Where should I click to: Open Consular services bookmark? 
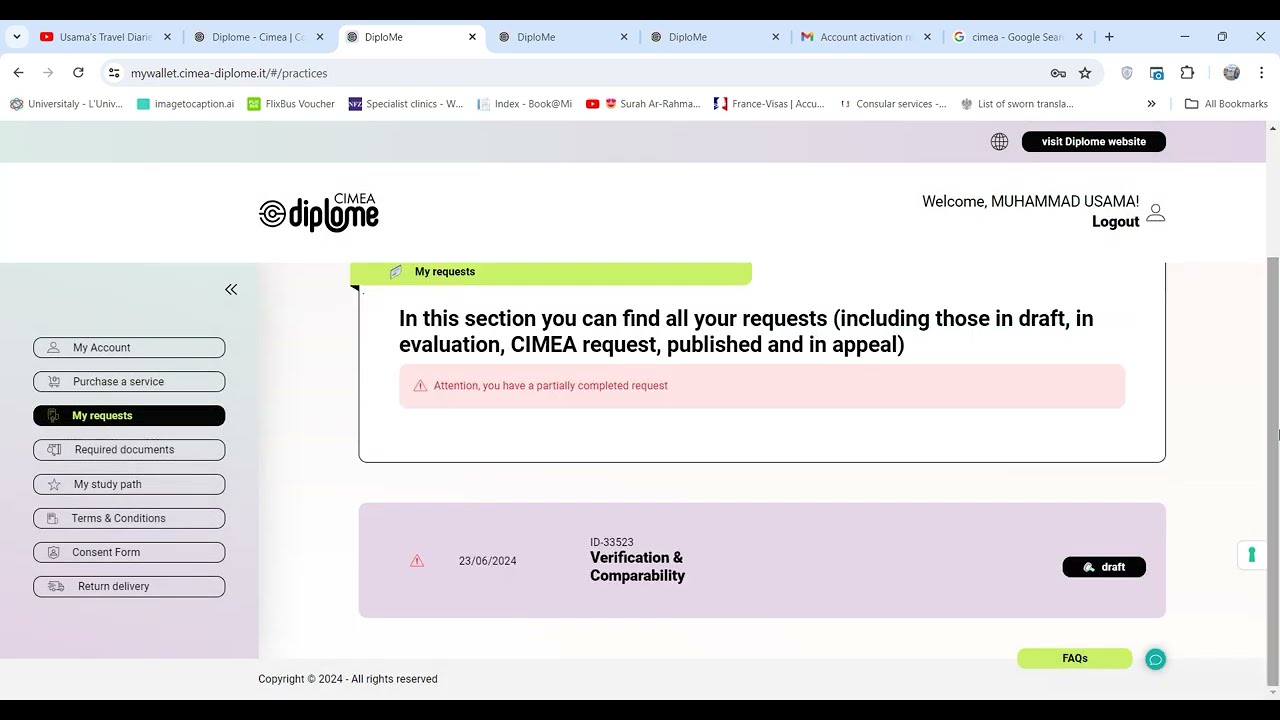click(x=892, y=104)
